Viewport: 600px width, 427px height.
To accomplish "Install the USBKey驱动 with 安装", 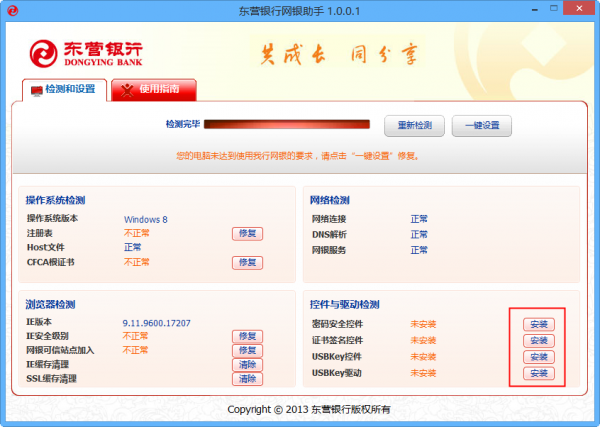I will pos(539,373).
